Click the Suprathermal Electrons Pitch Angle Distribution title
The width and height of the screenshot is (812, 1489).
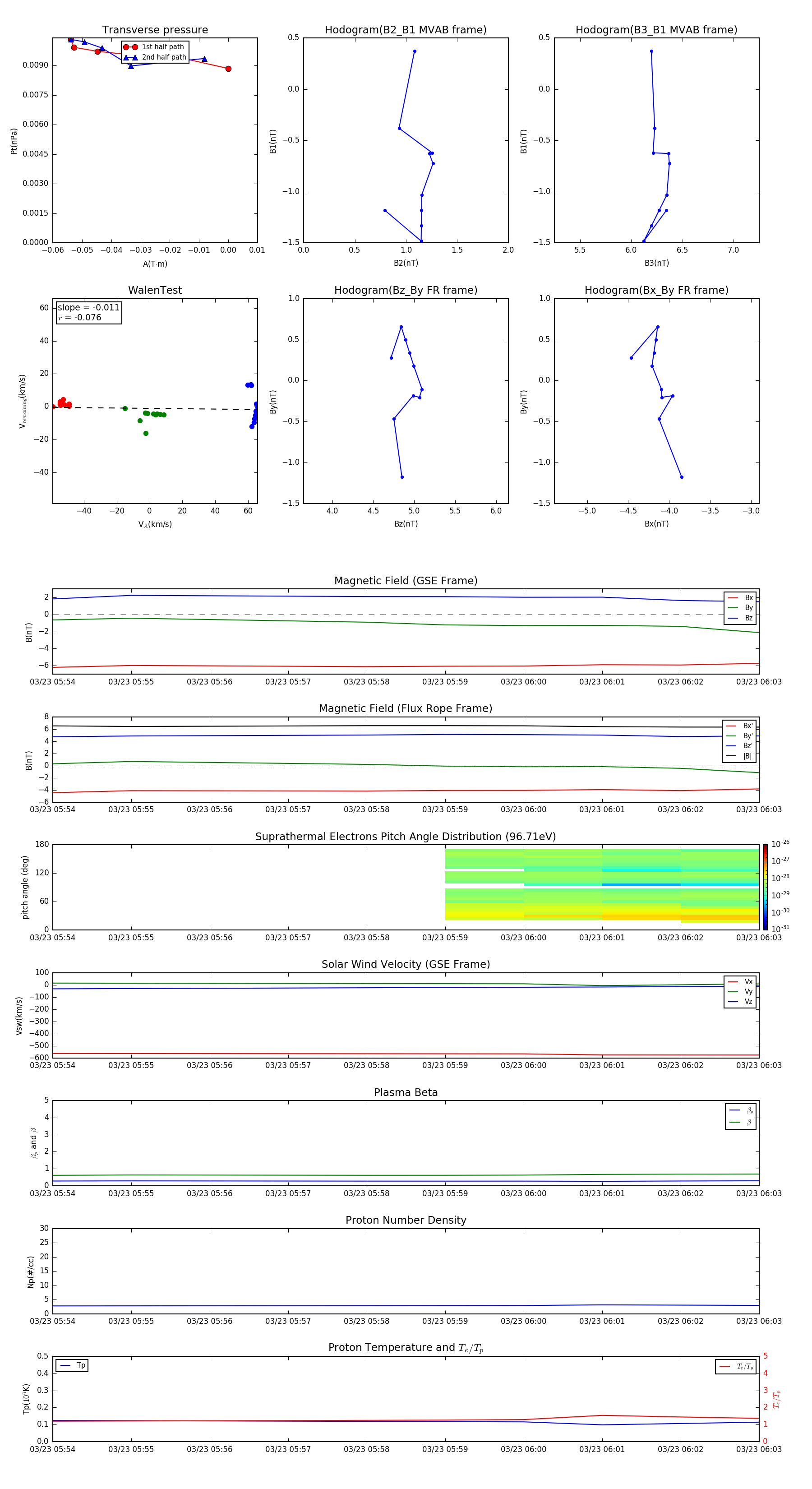[406, 837]
